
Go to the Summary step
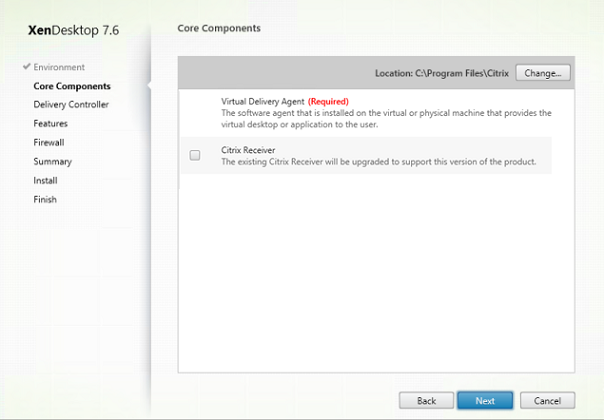(52, 161)
